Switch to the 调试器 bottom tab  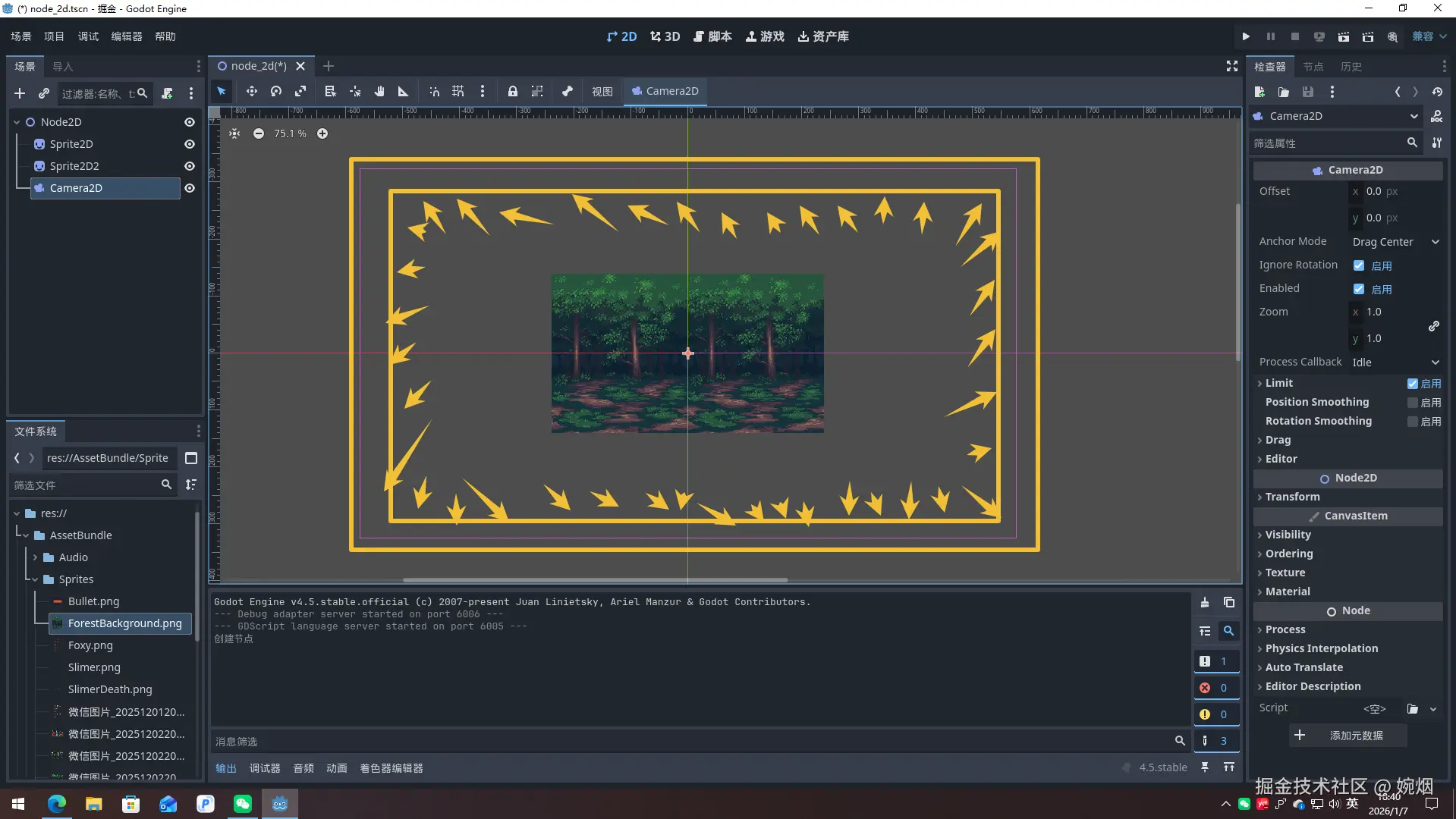(265, 768)
